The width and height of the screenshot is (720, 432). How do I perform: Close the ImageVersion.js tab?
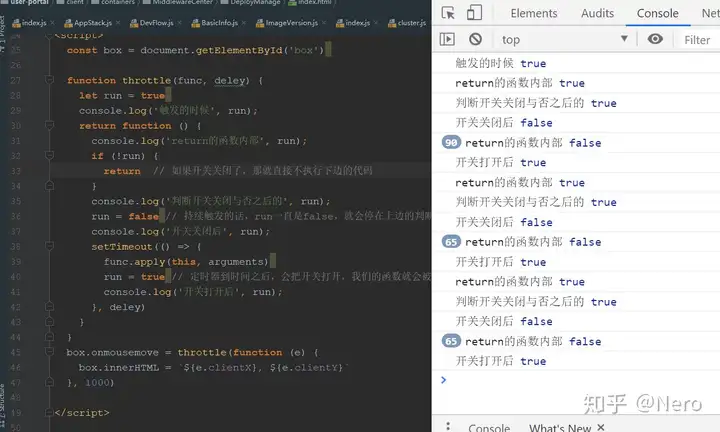click(324, 22)
